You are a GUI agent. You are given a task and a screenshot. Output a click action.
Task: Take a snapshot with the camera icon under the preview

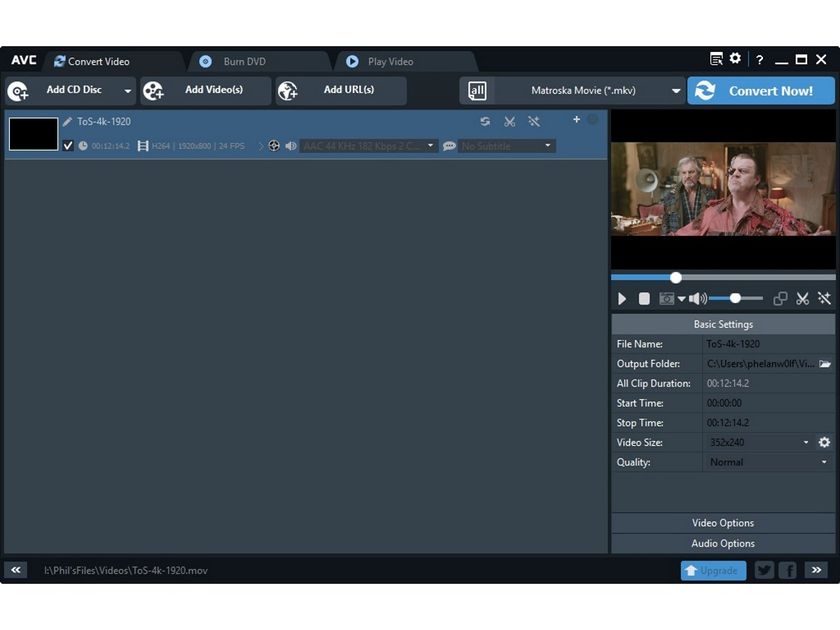tap(668, 298)
